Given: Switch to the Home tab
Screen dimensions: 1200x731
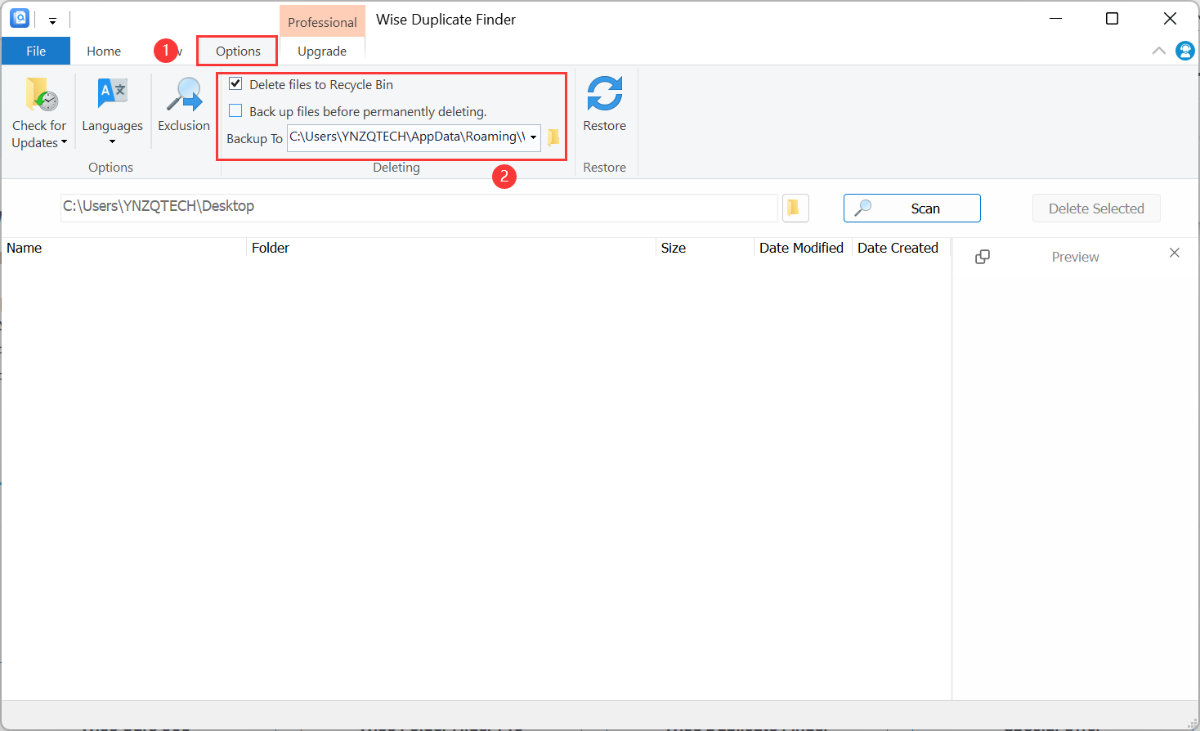Looking at the screenshot, I should click(x=104, y=51).
